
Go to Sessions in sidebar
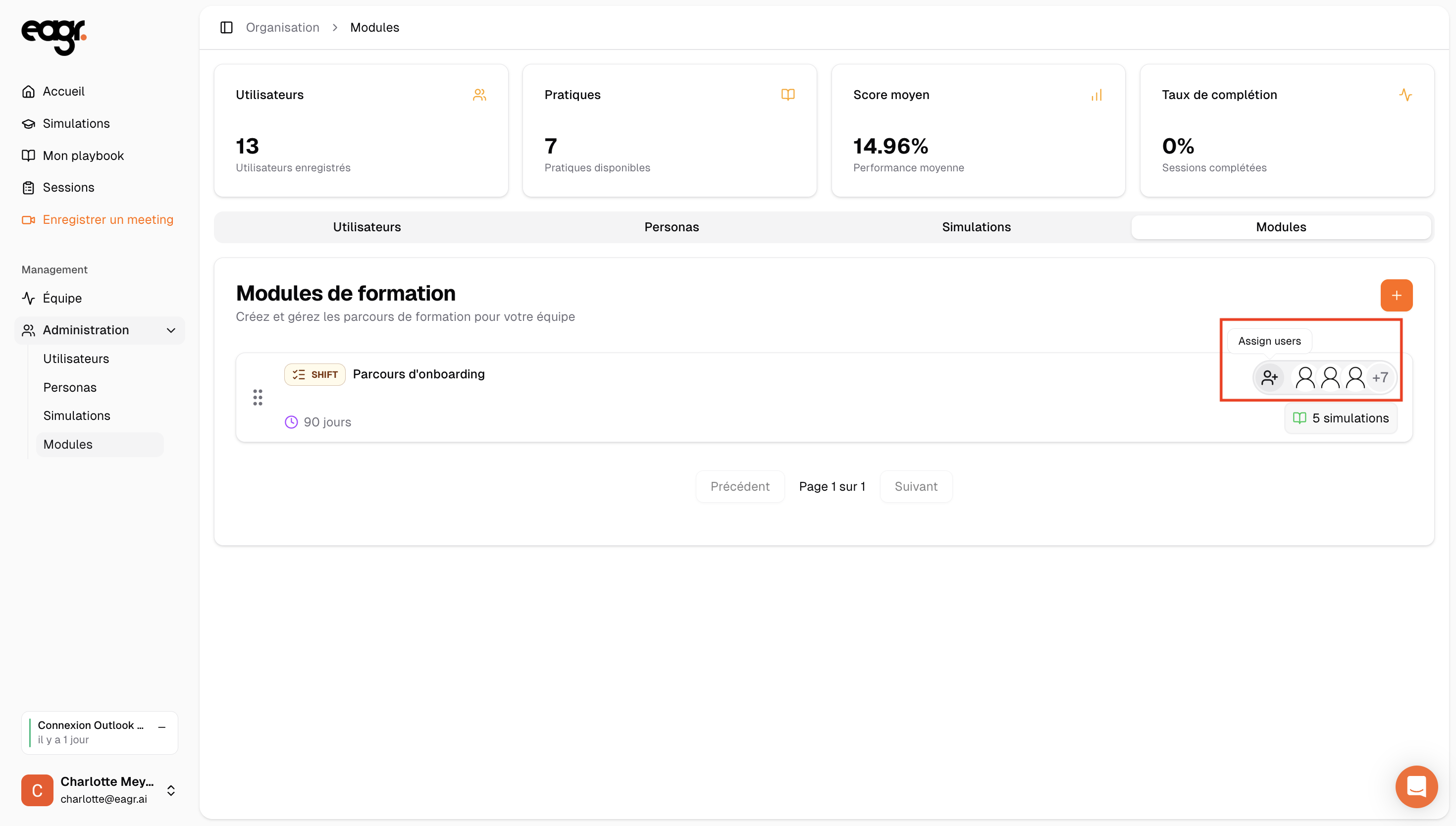click(68, 187)
